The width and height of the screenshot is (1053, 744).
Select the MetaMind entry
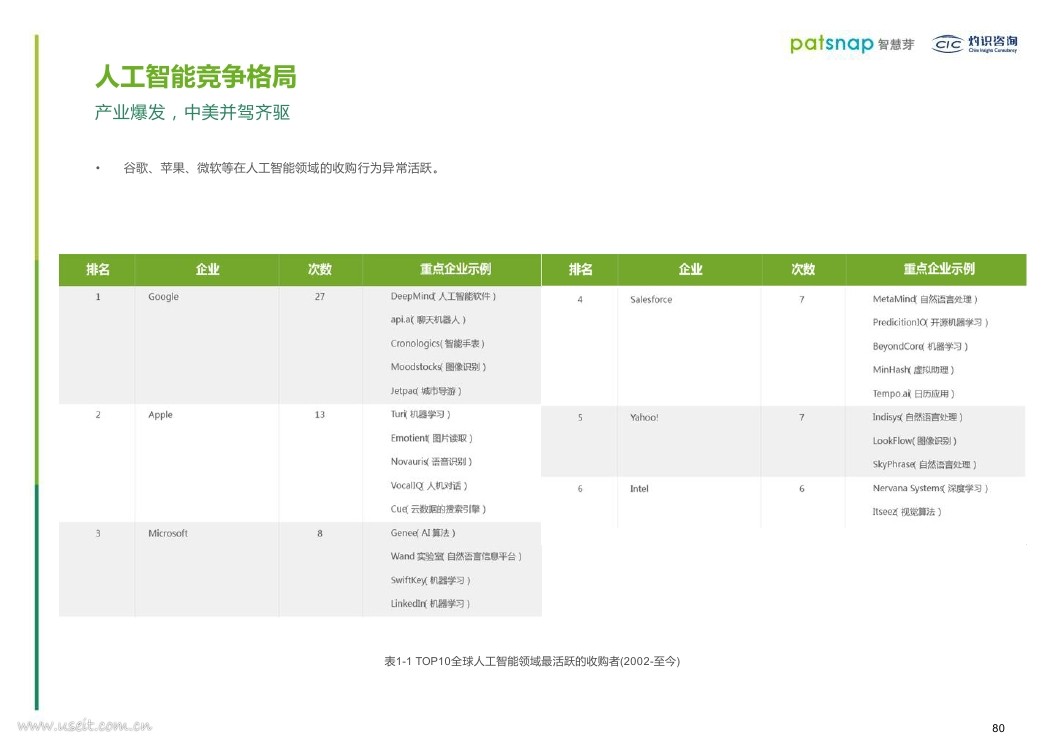tap(925, 299)
